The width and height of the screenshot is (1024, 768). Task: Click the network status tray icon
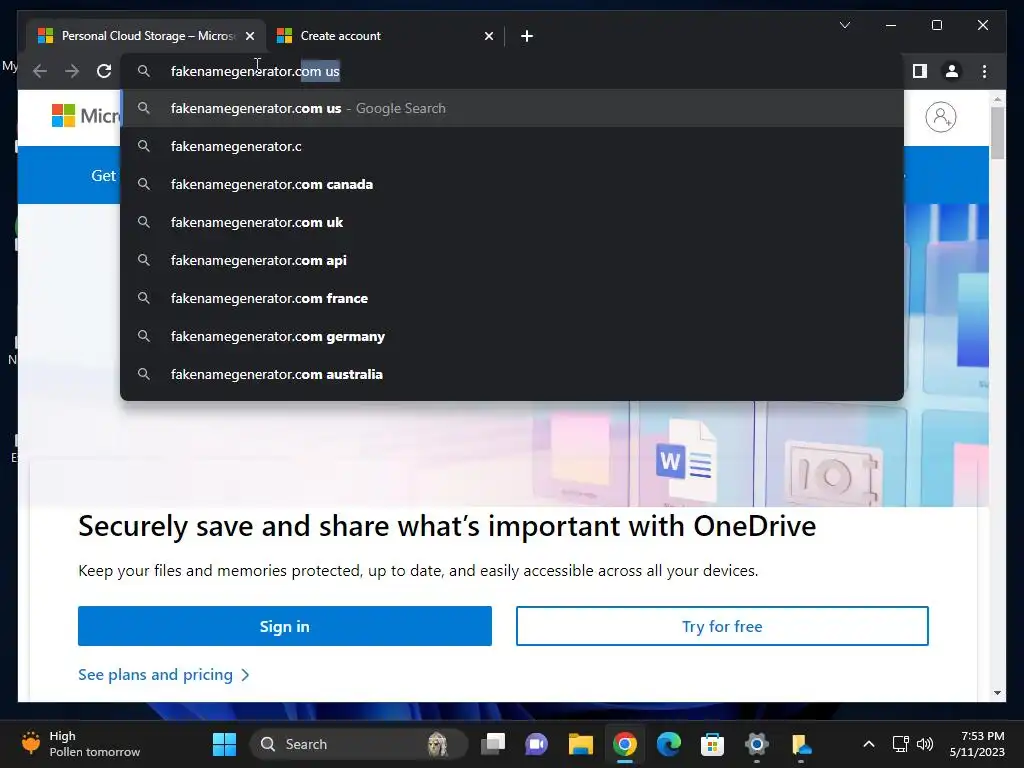point(901,744)
